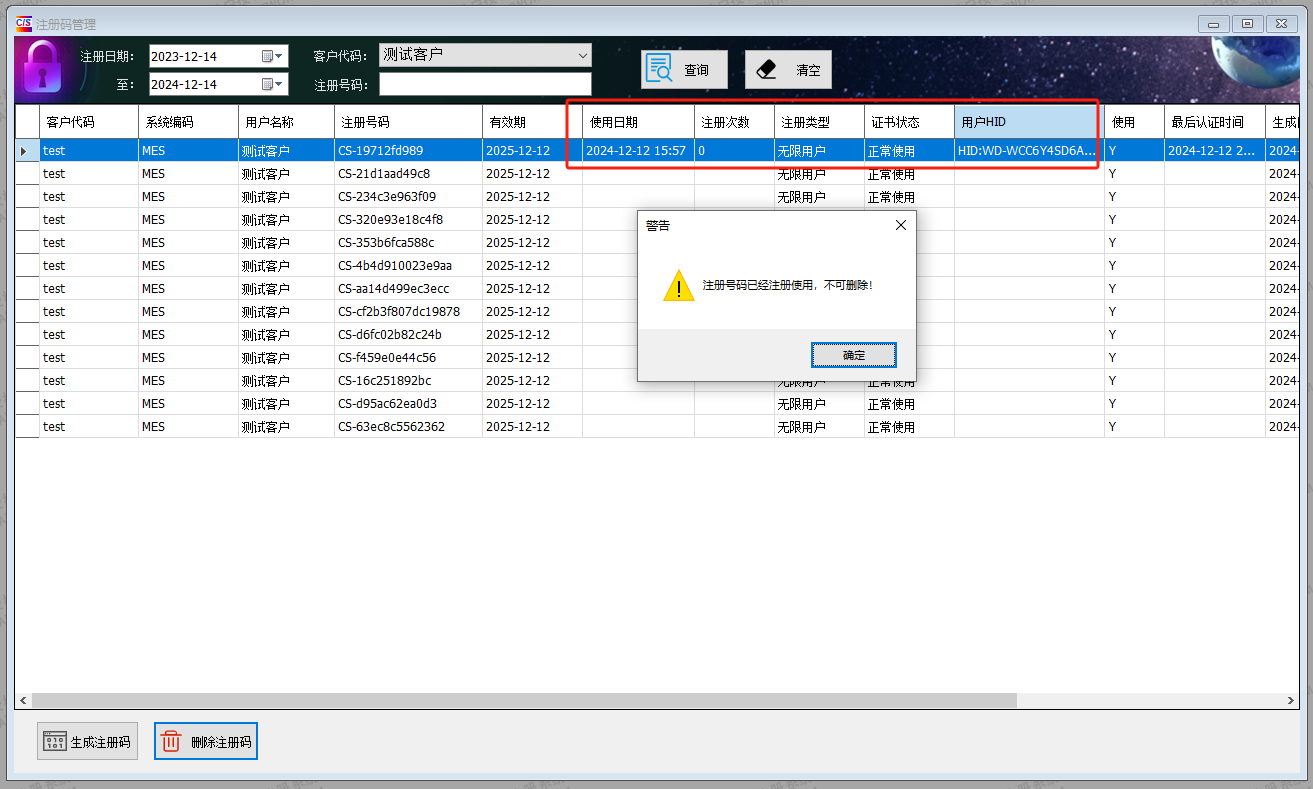Click the 确定 button in warning dialog
Image resolution: width=1313 pixels, height=789 pixels.
pos(853,355)
